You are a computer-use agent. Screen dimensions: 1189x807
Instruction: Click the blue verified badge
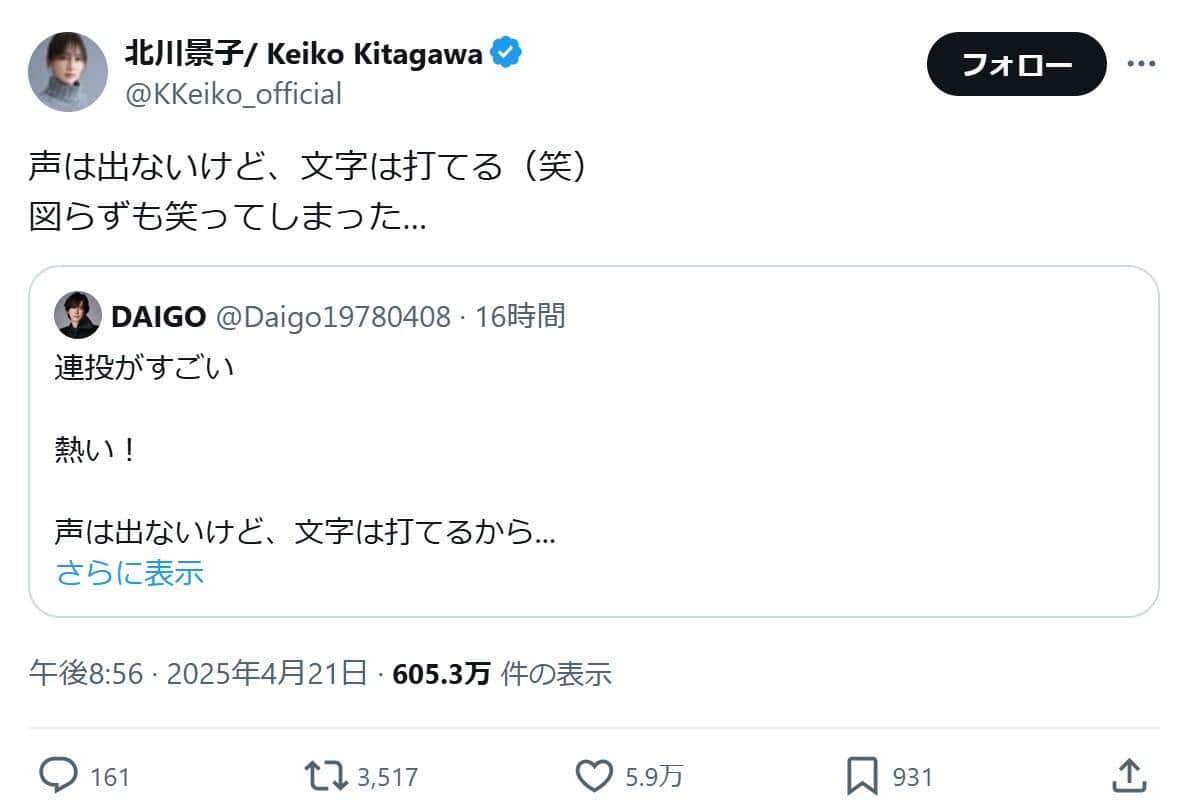tap(508, 54)
